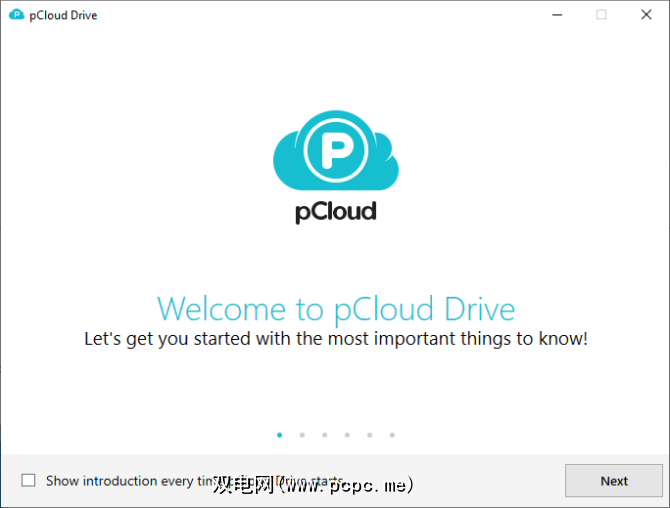This screenshot has width=670, height=508.
Task: Jump to the third intro page dot
Action: [325, 435]
